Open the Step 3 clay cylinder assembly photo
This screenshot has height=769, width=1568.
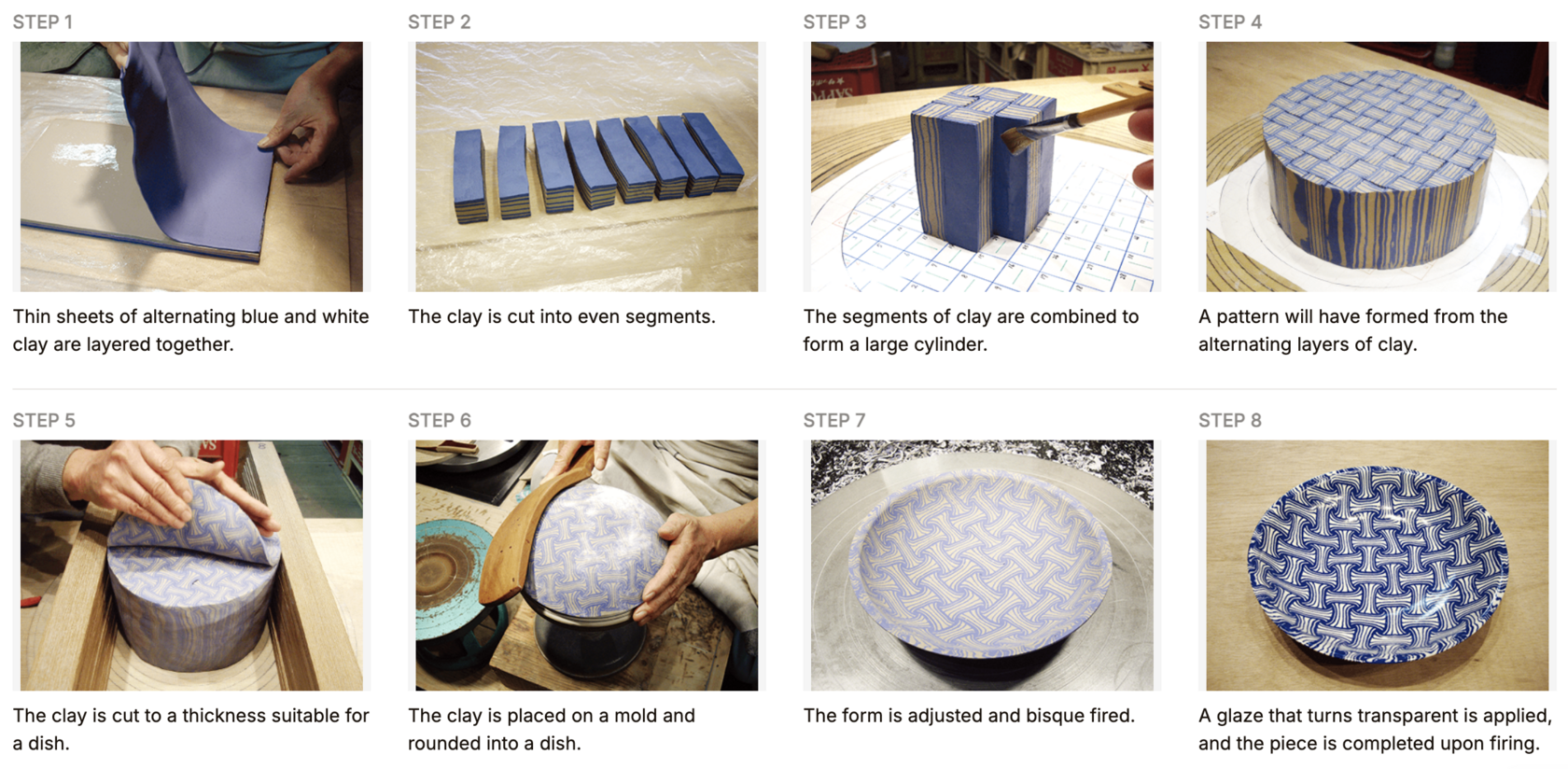(982, 166)
